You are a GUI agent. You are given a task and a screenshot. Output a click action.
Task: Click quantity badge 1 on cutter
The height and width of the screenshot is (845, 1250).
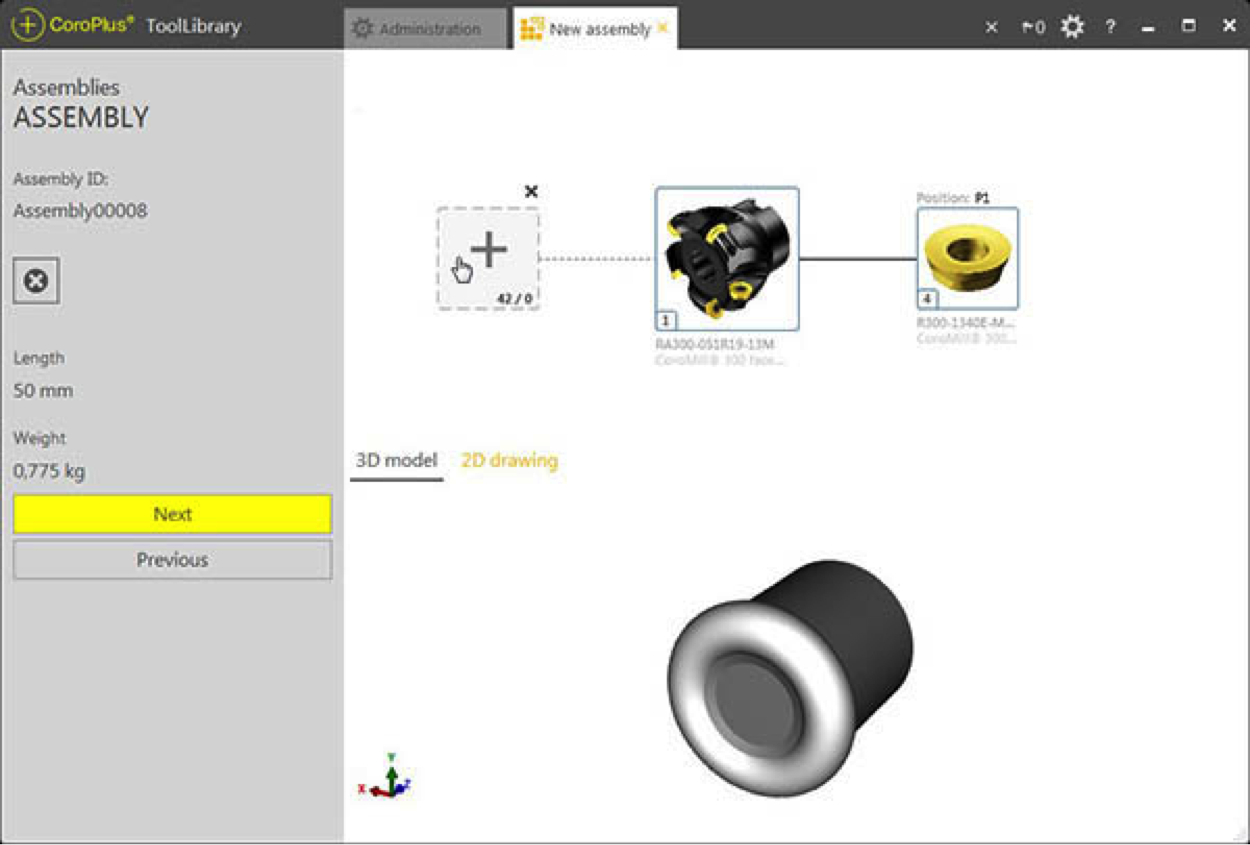pos(666,320)
